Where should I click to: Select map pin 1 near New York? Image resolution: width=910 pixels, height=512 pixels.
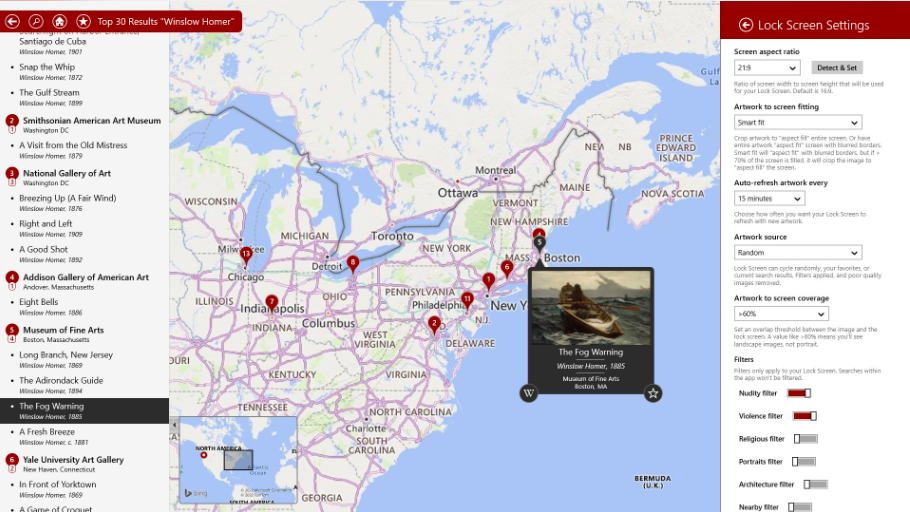coord(489,282)
